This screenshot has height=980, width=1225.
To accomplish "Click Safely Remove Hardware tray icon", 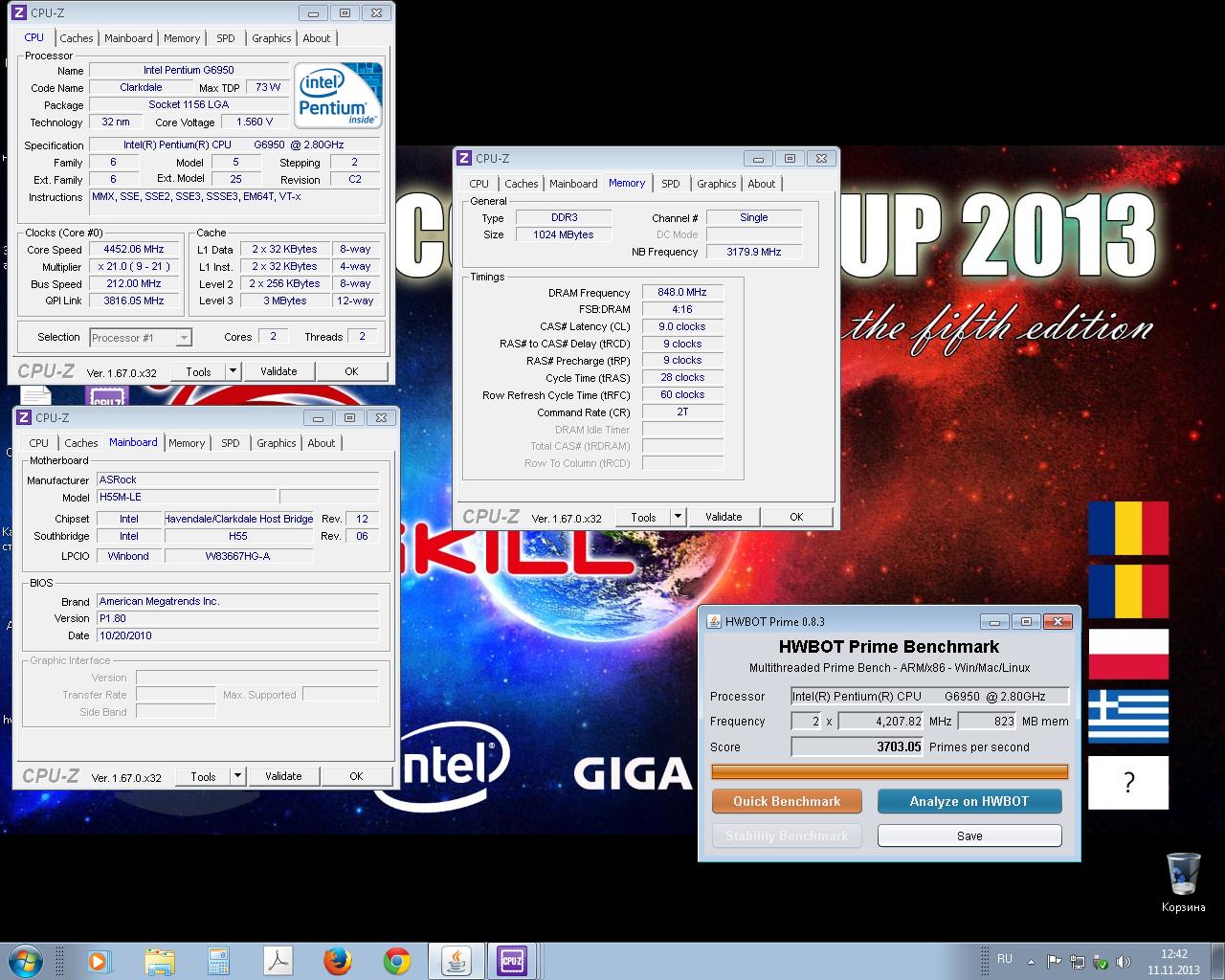I will [1101, 962].
